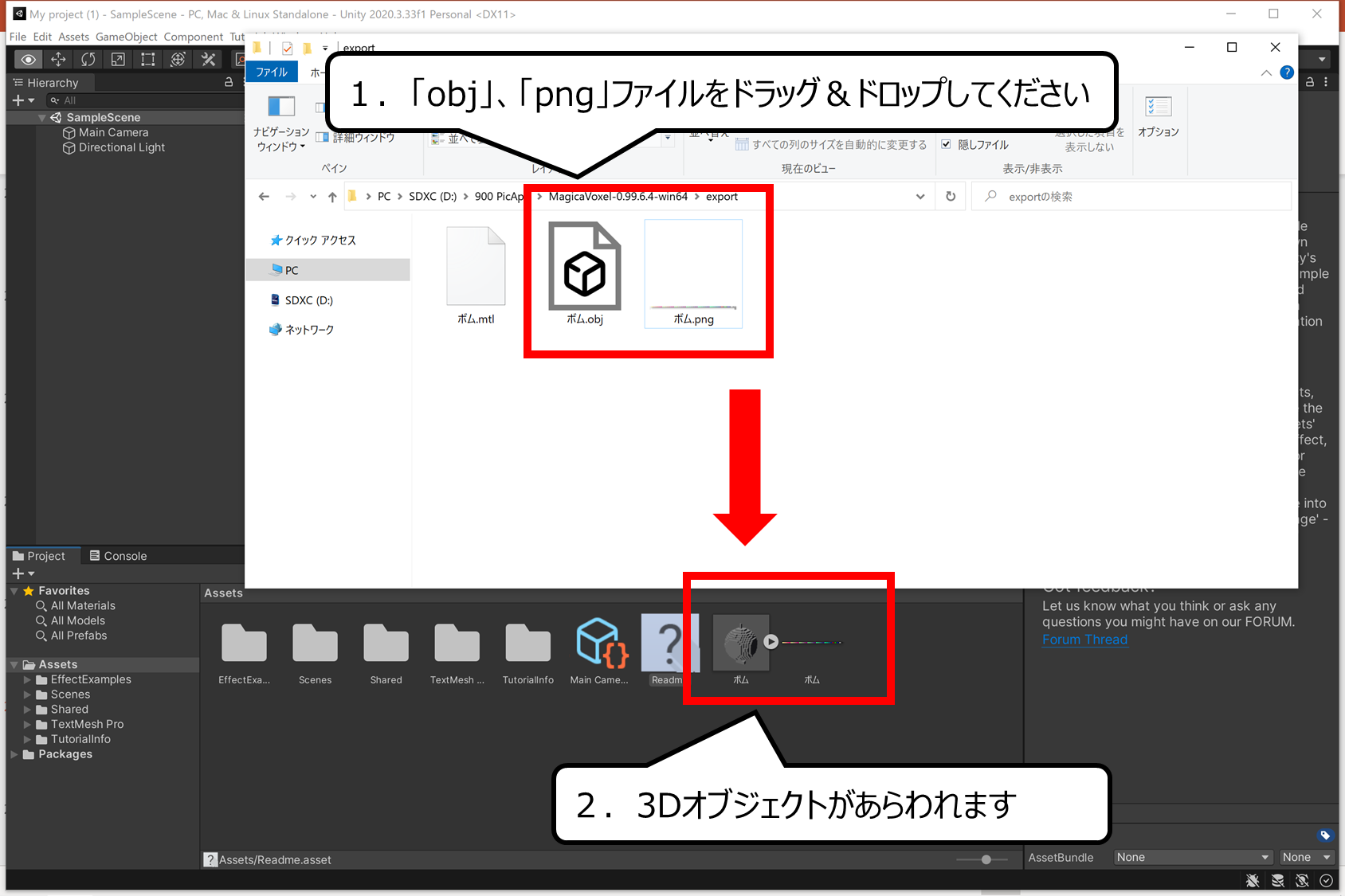Click the debugger bug icon in status bar

pos(1253,880)
